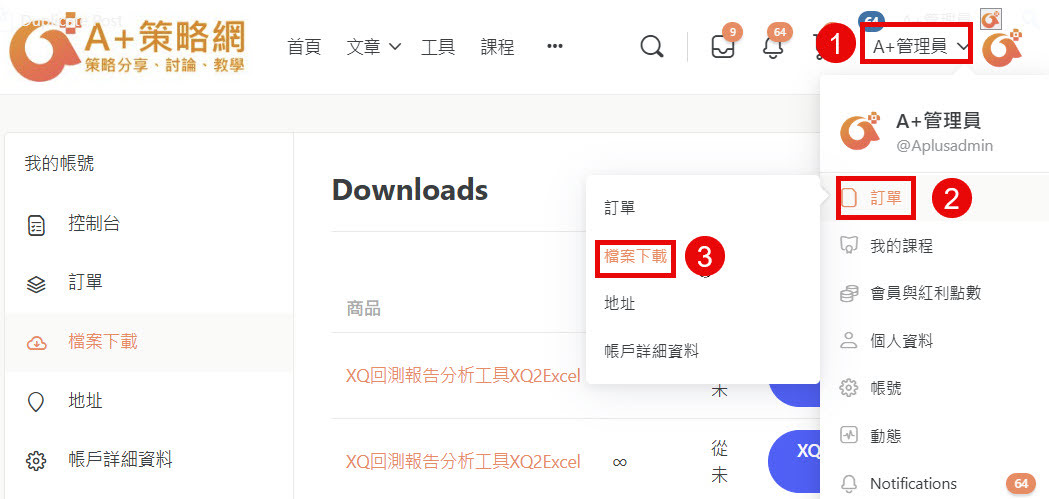Select 訂單 in the user dropdown

885,198
